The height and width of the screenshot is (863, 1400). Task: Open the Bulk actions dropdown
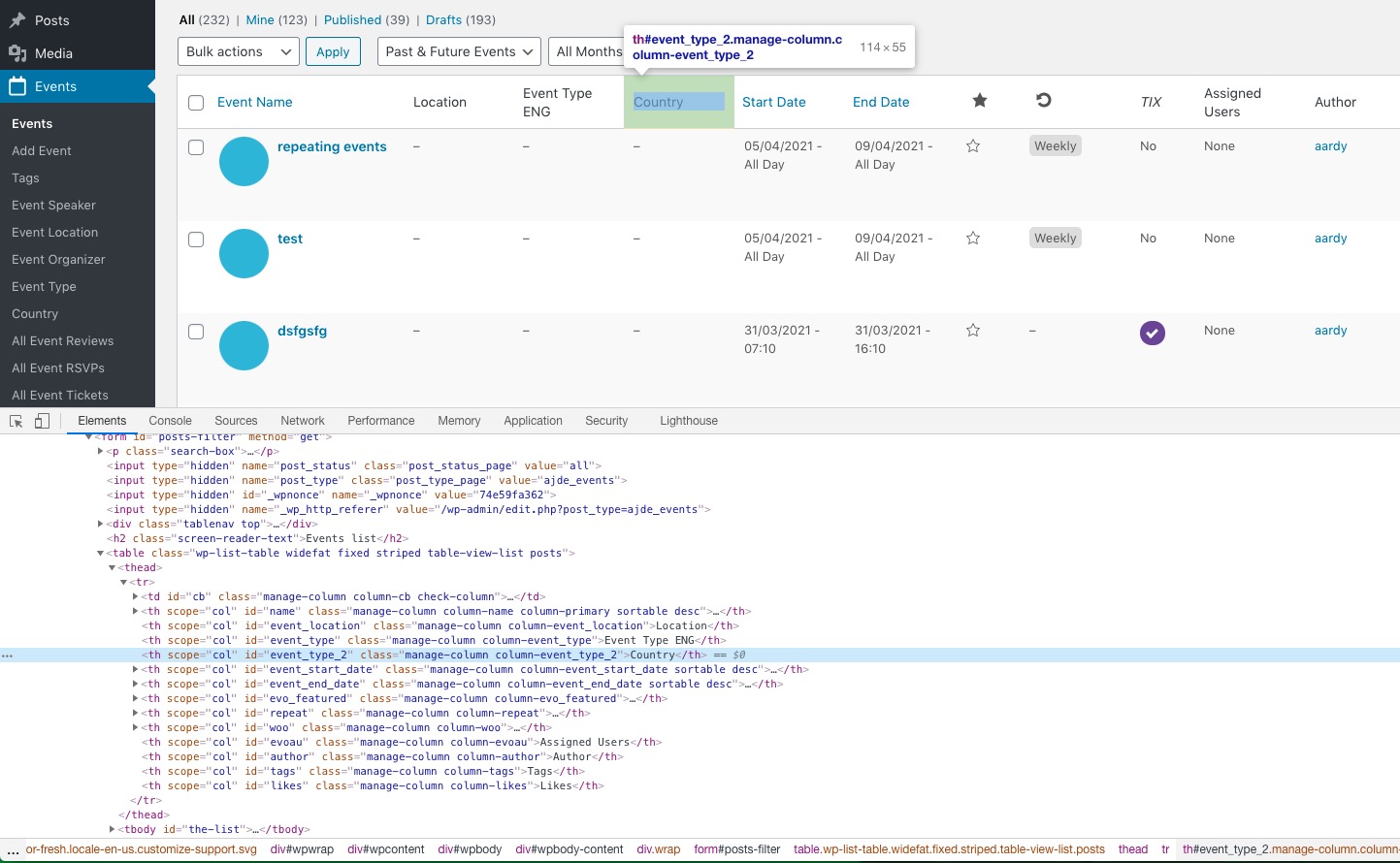coord(238,51)
